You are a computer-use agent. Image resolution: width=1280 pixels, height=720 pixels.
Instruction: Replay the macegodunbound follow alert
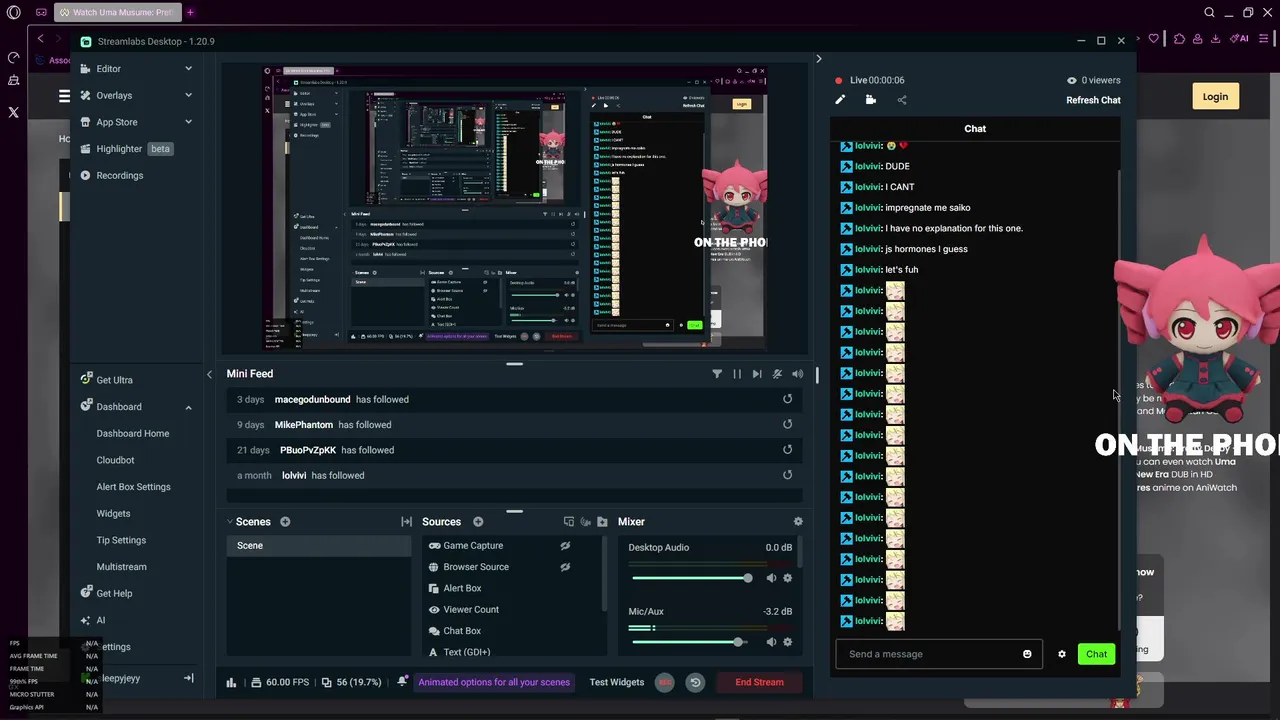(787, 399)
